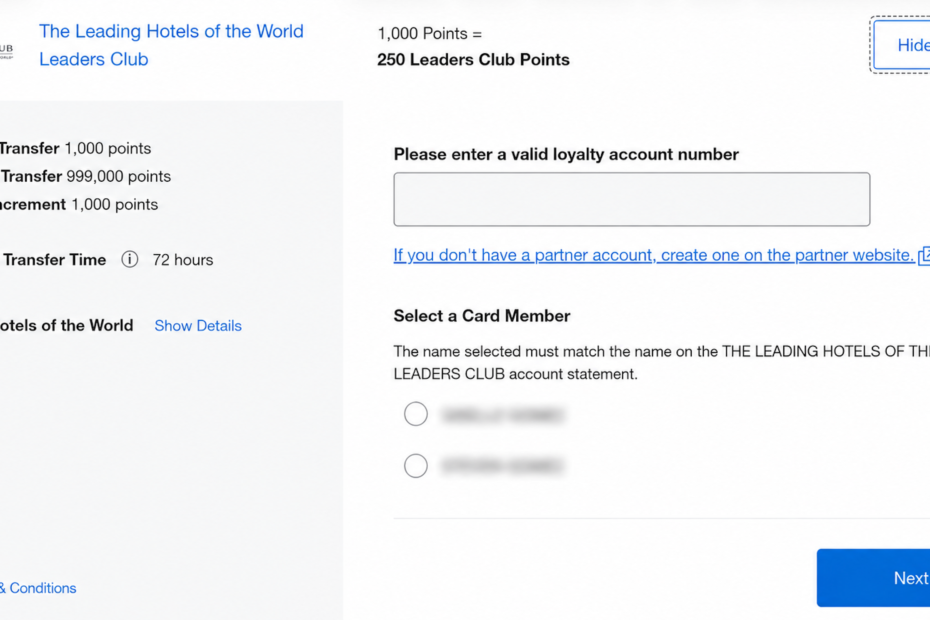
Task: Collapse the section with the Hide button
Action: (902, 45)
